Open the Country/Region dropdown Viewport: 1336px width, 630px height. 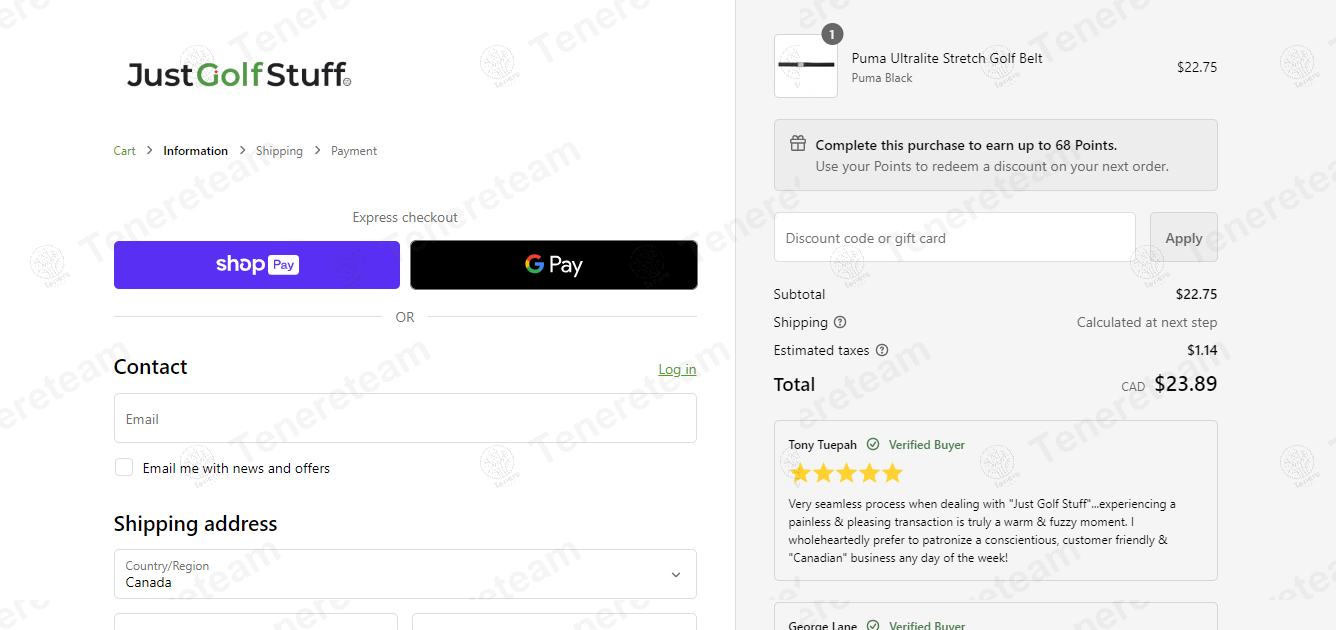(x=405, y=574)
